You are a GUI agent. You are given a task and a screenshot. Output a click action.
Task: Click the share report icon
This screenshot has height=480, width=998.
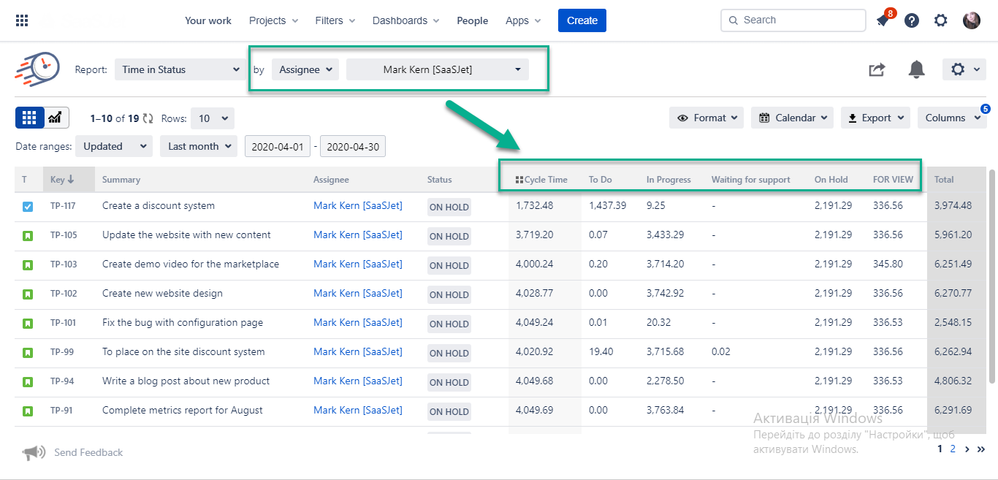pyautogui.click(x=877, y=70)
